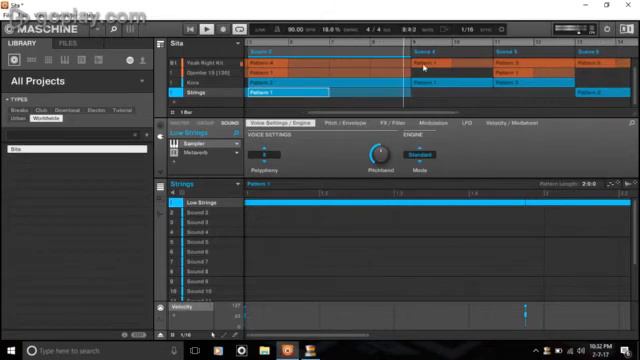Screen dimensions: 640x360
Task: Select the Instruments keyboard browser type icon
Action: 65,60
